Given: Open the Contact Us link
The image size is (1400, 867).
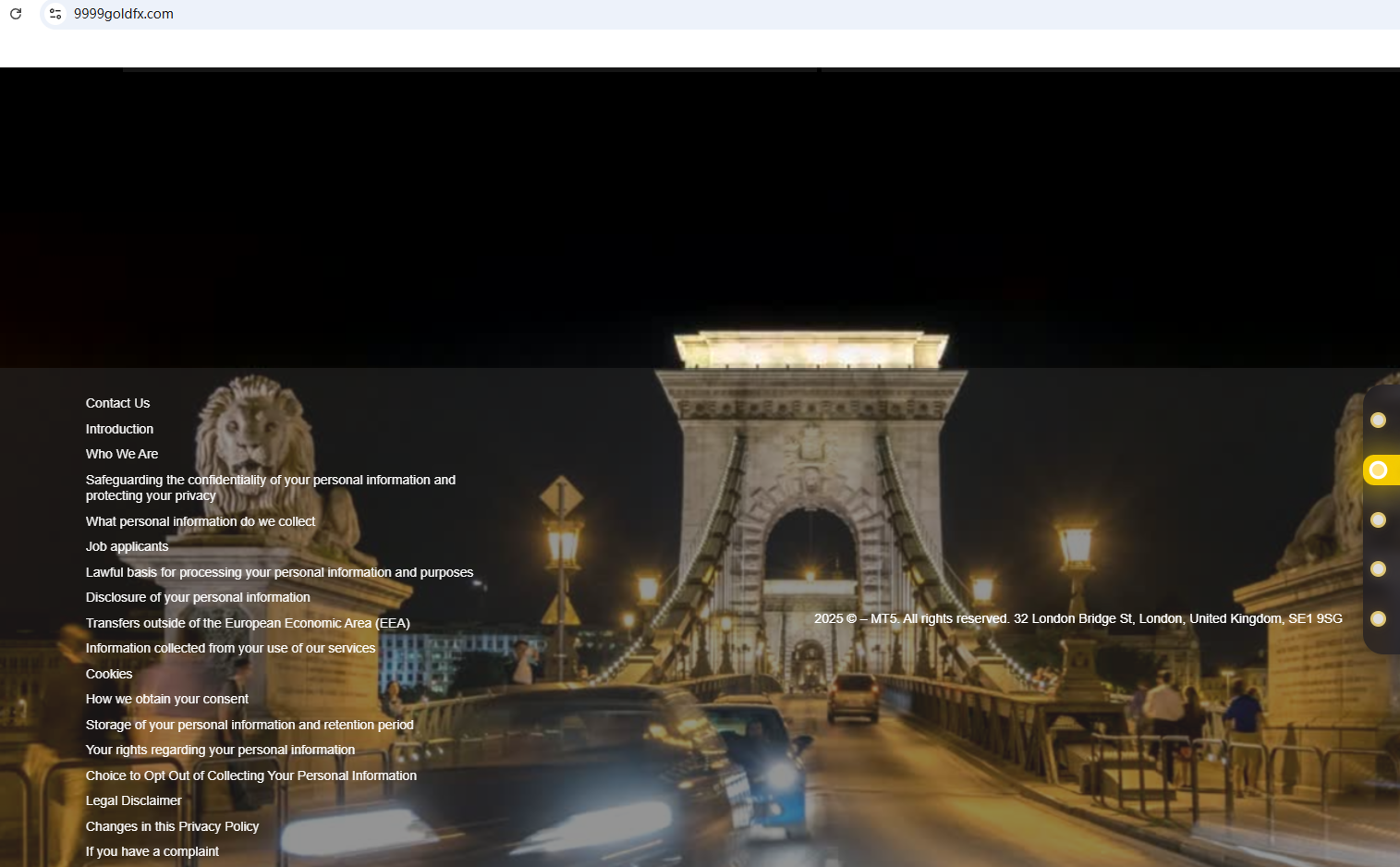Looking at the screenshot, I should [117, 403].
